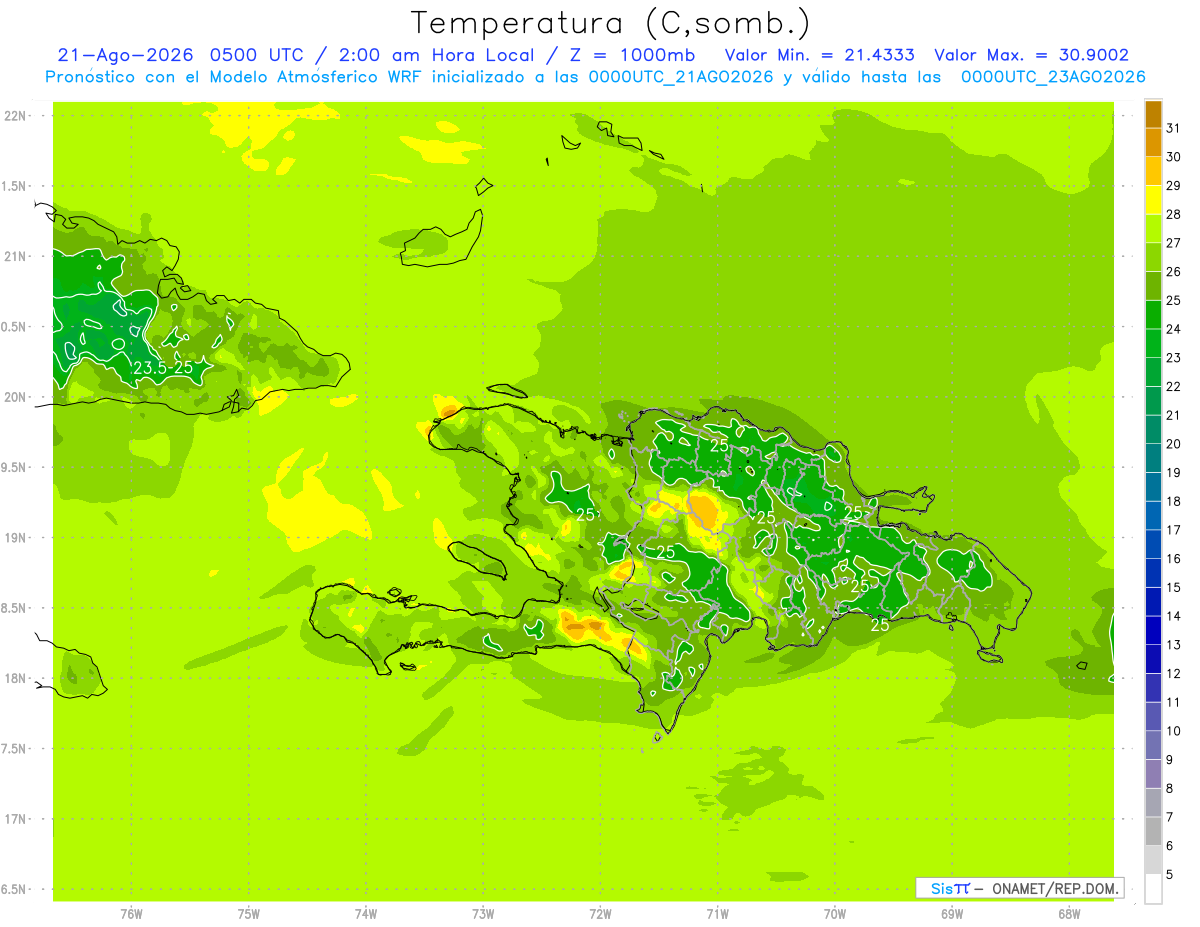Click the legend label '20'
The height and width of the screenshot is (927, 1200).
tap(1174, 444)
